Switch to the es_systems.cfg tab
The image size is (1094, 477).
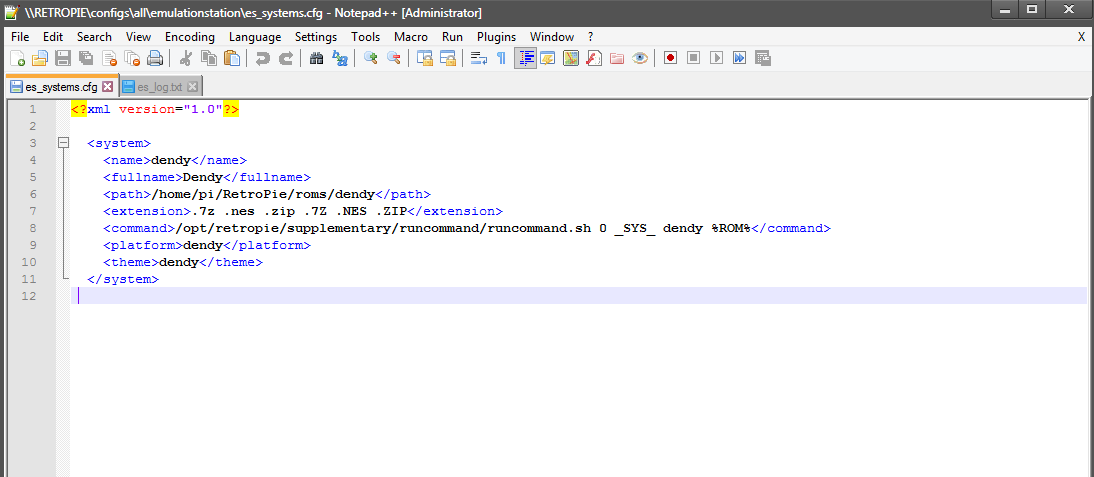(x=61, y=87)
